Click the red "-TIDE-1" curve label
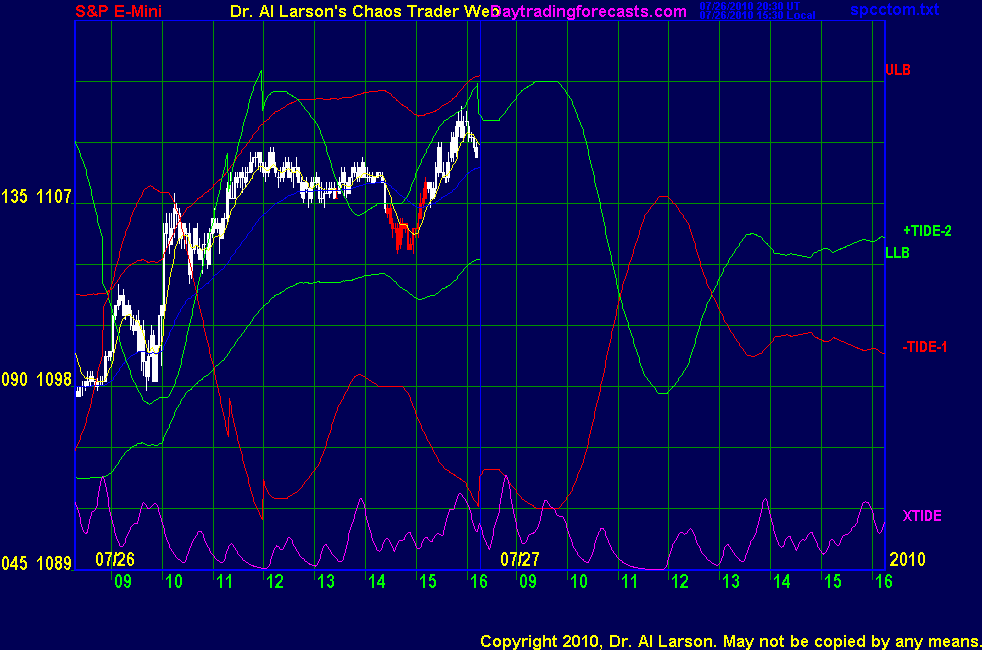982x650 pixels. click(924, 347)
